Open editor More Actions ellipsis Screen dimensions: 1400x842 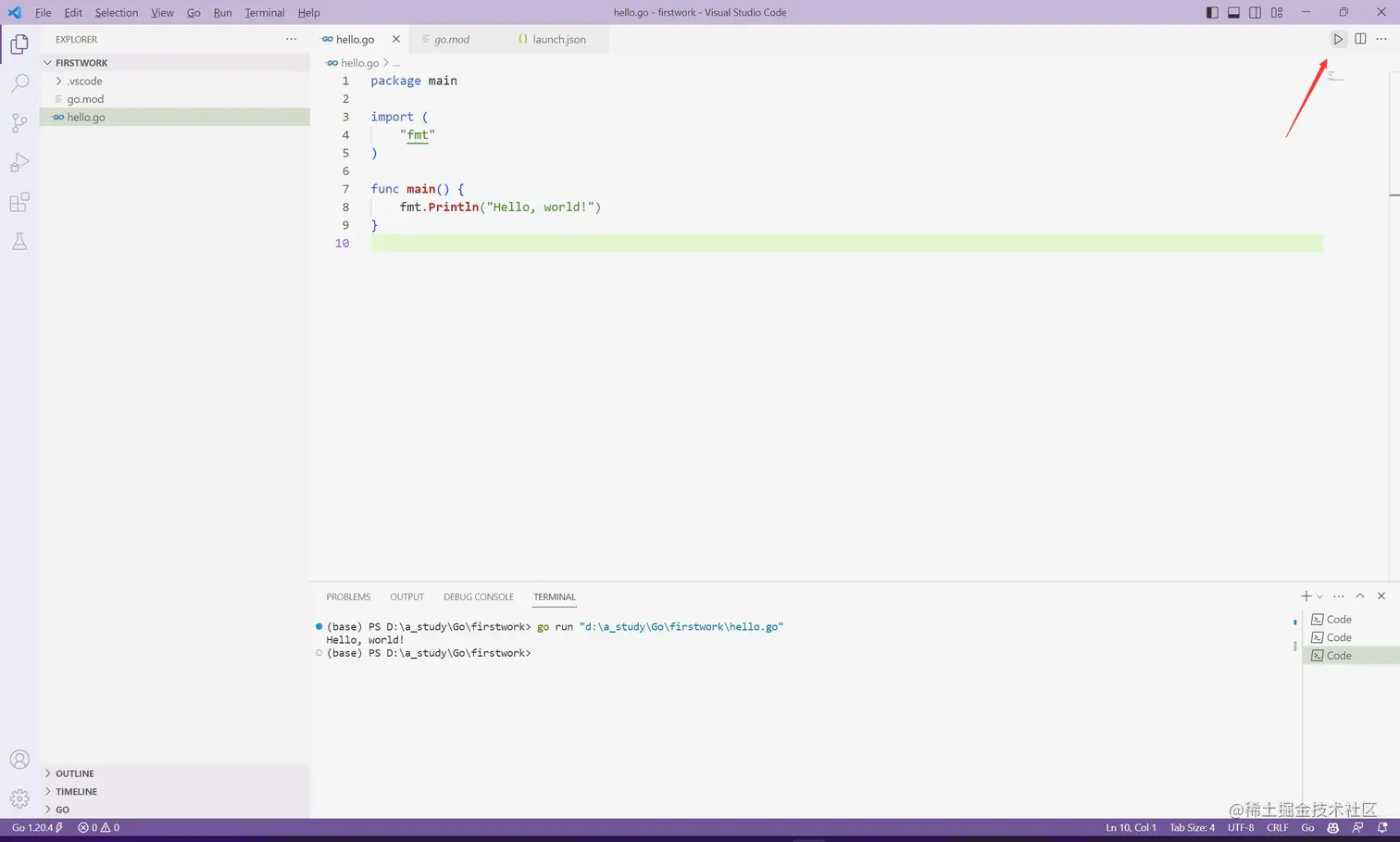1381,39
